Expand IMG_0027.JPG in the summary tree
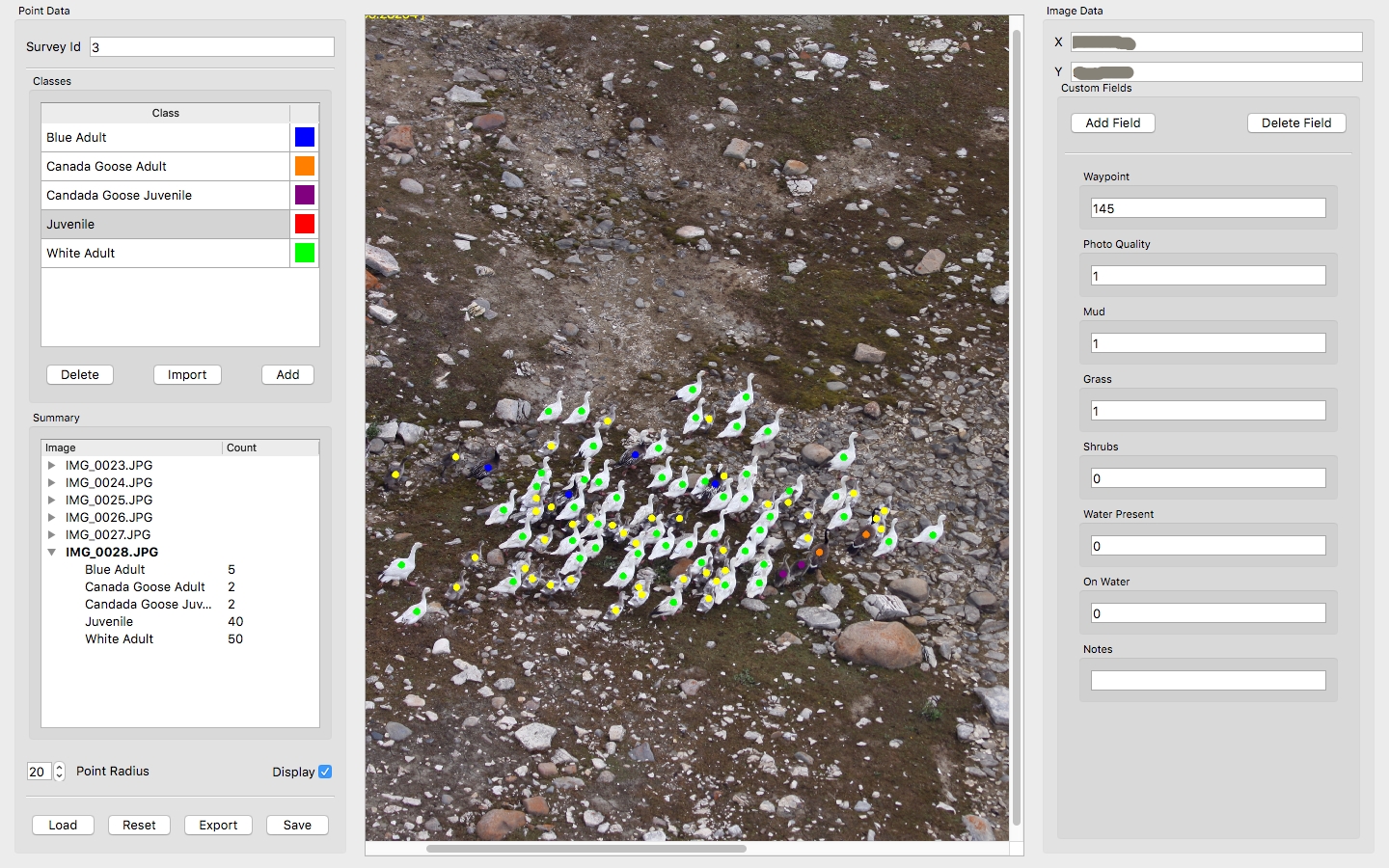Viewport: 1389px width, 868px height. tap(51, 534)
